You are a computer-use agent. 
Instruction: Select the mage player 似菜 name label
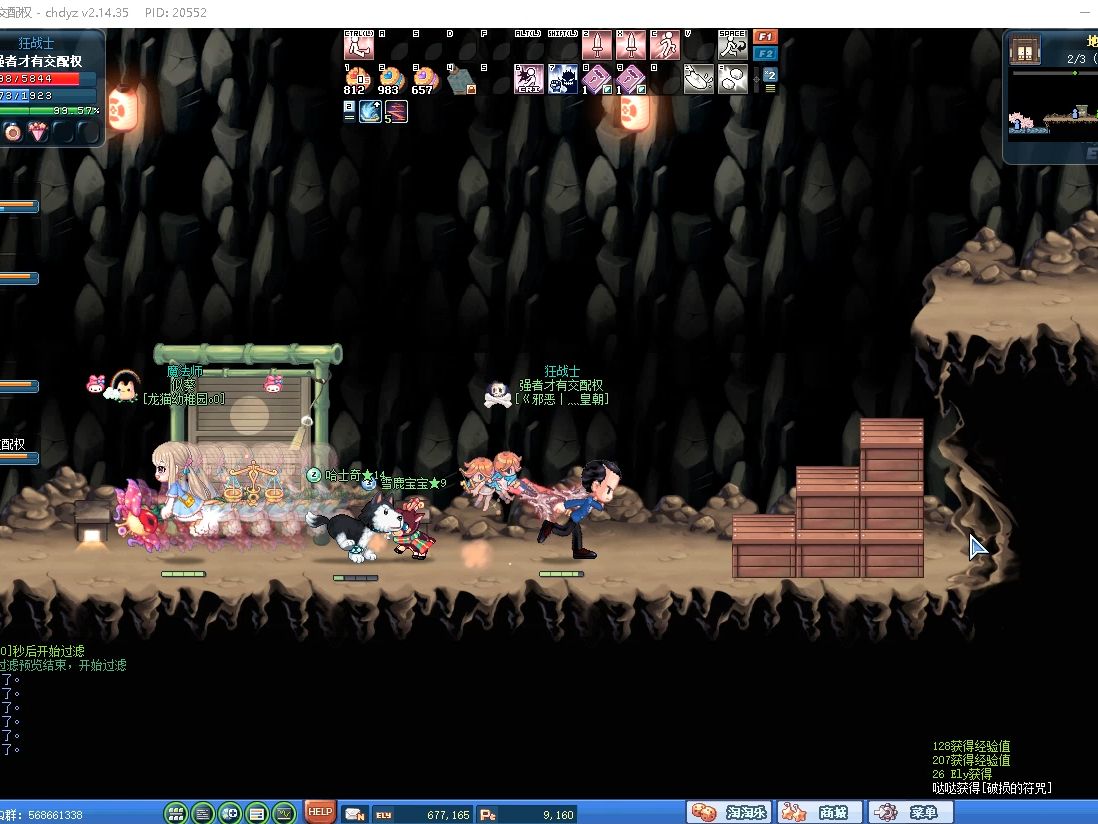(x=183, y=385)
